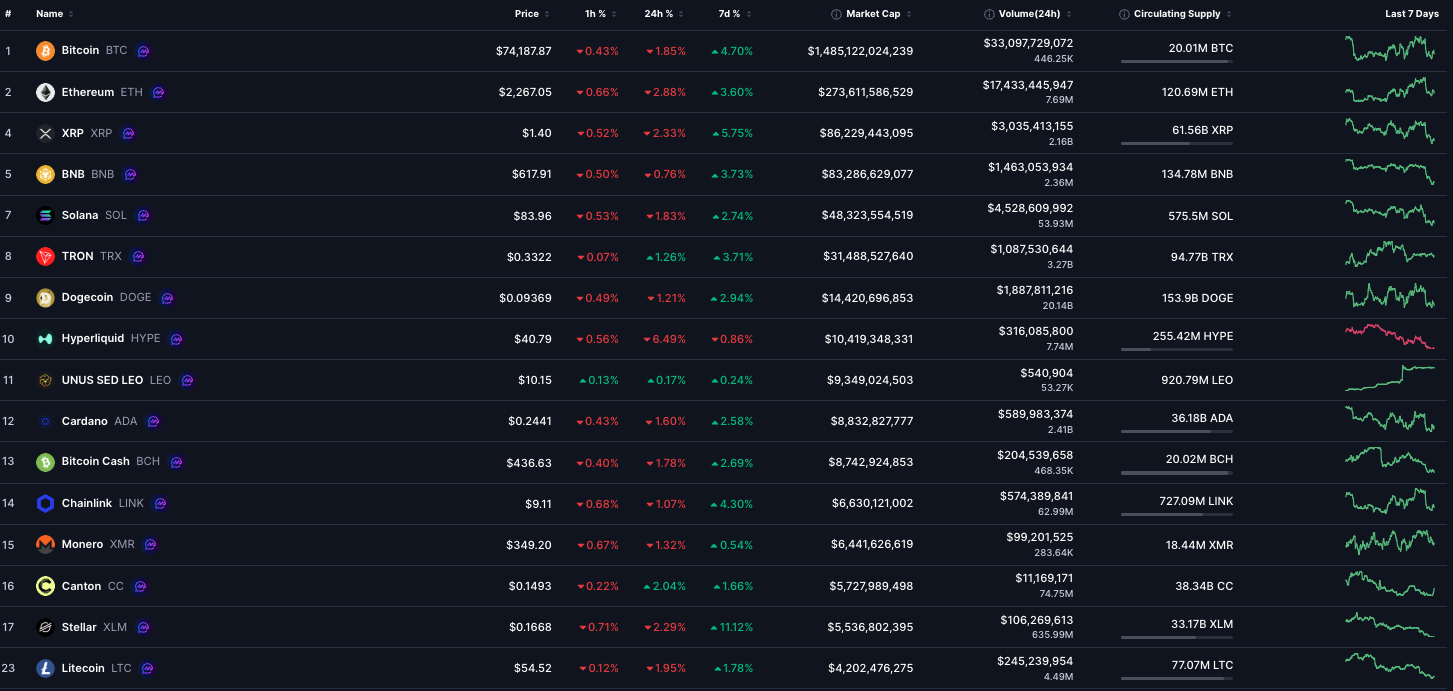Click the purple badge icon next to ETH

coord(159,92)
